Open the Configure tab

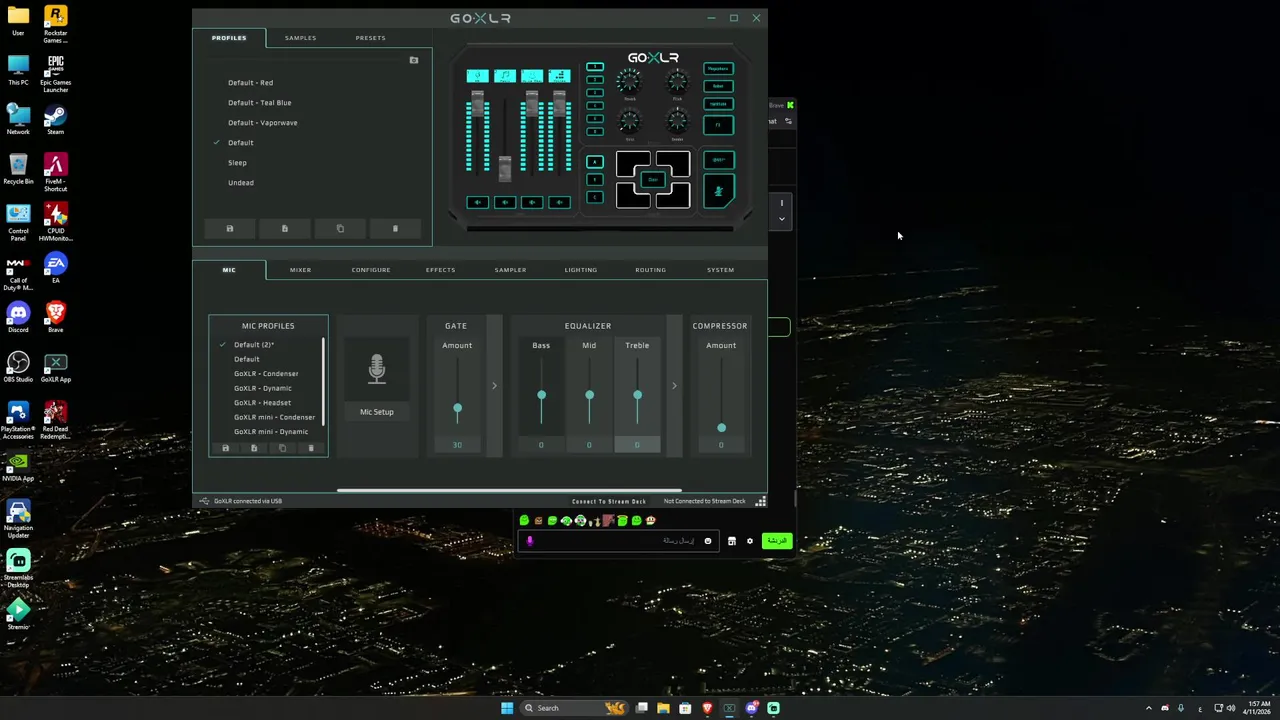(371, 270)
